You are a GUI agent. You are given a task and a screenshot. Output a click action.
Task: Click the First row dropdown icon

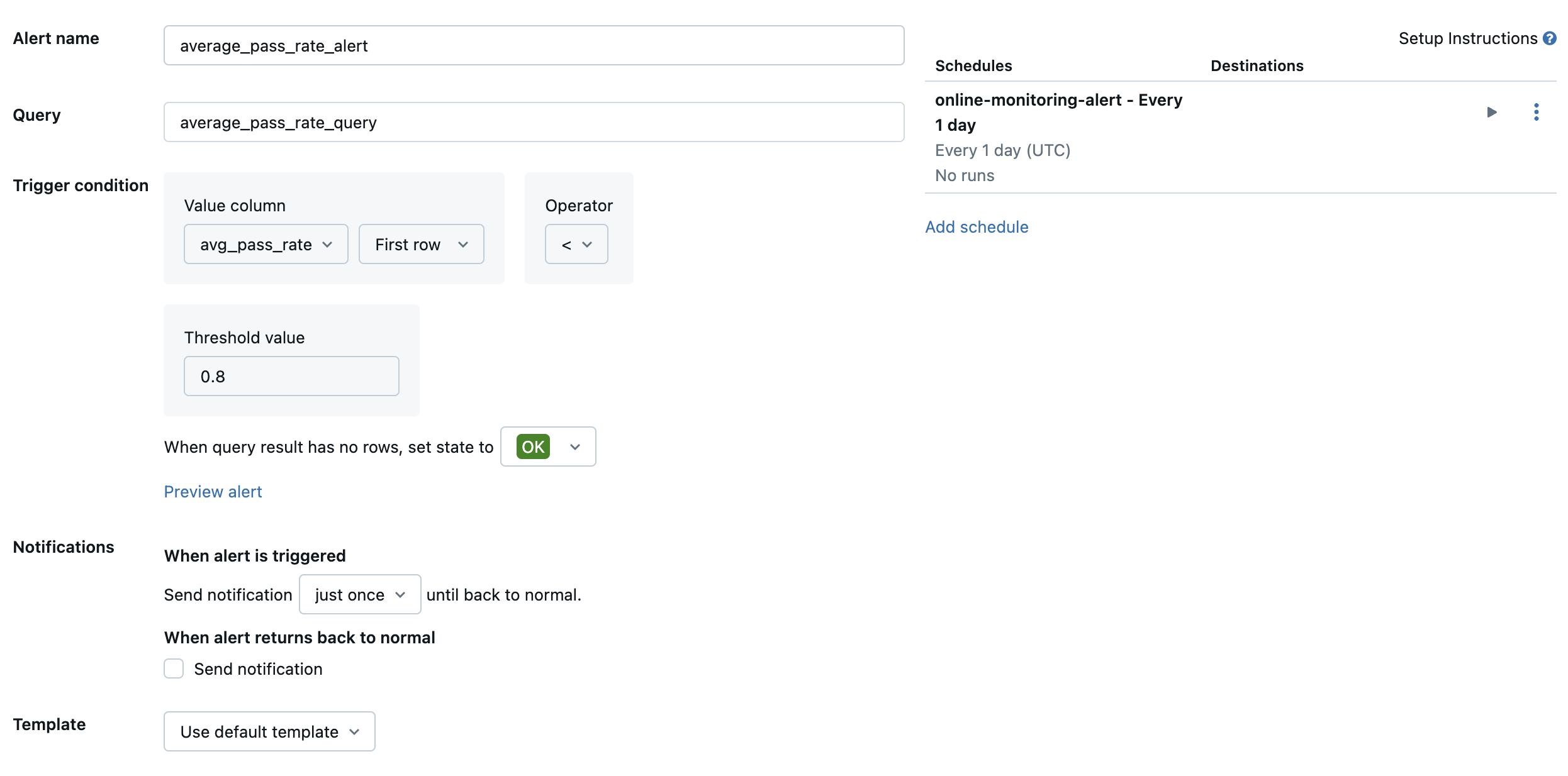[463, 244]
